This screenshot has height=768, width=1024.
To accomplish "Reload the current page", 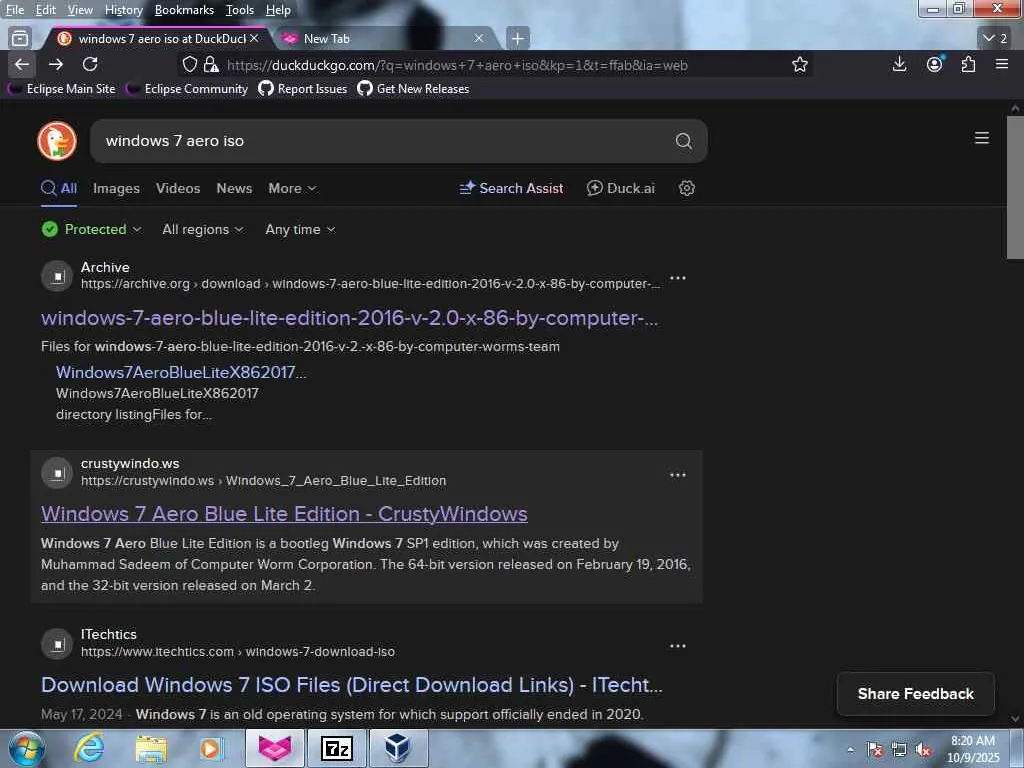I will point(90,64).
